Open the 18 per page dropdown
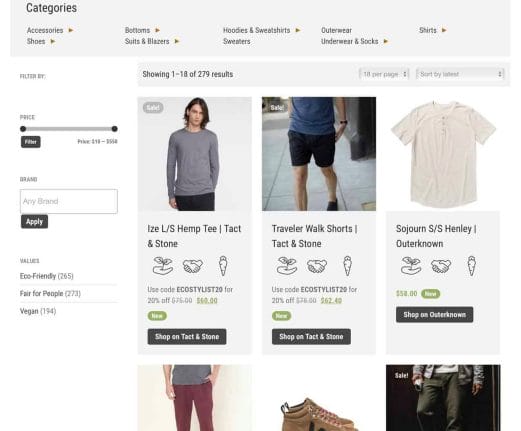Screen dimensions: 521x431 (384, 74)
